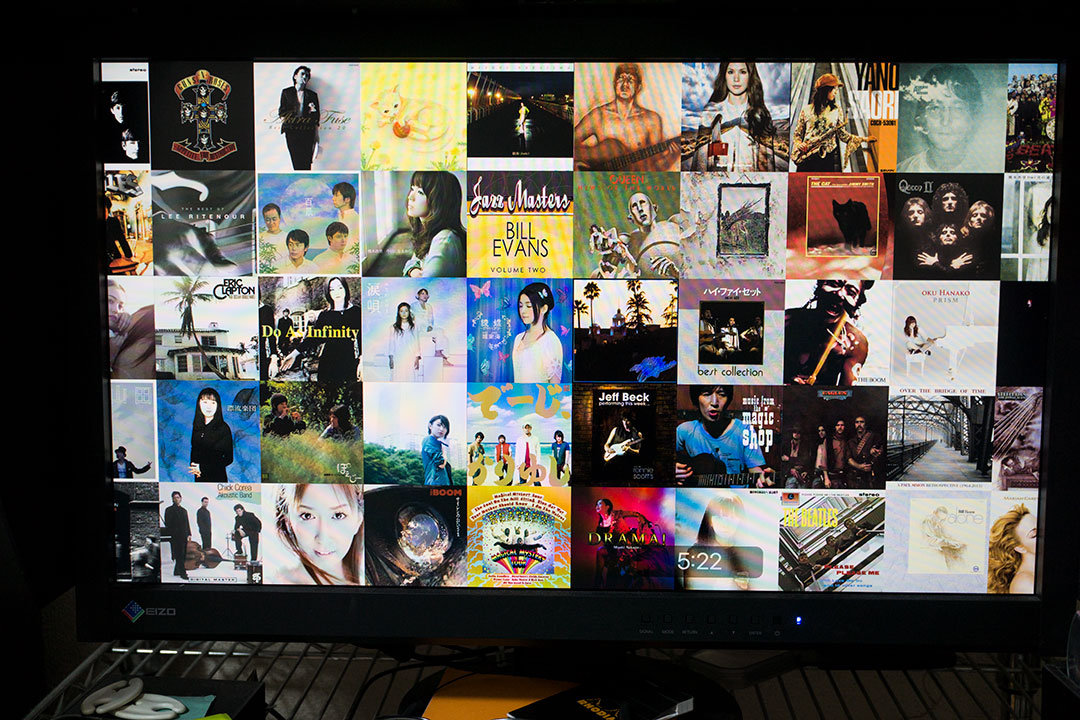Image resolution: width=1080 pixels, height=720 pixels.
Task: Open the 涙唄 album with two women in white
Action: pyautogui.click(x=415, y=330)
